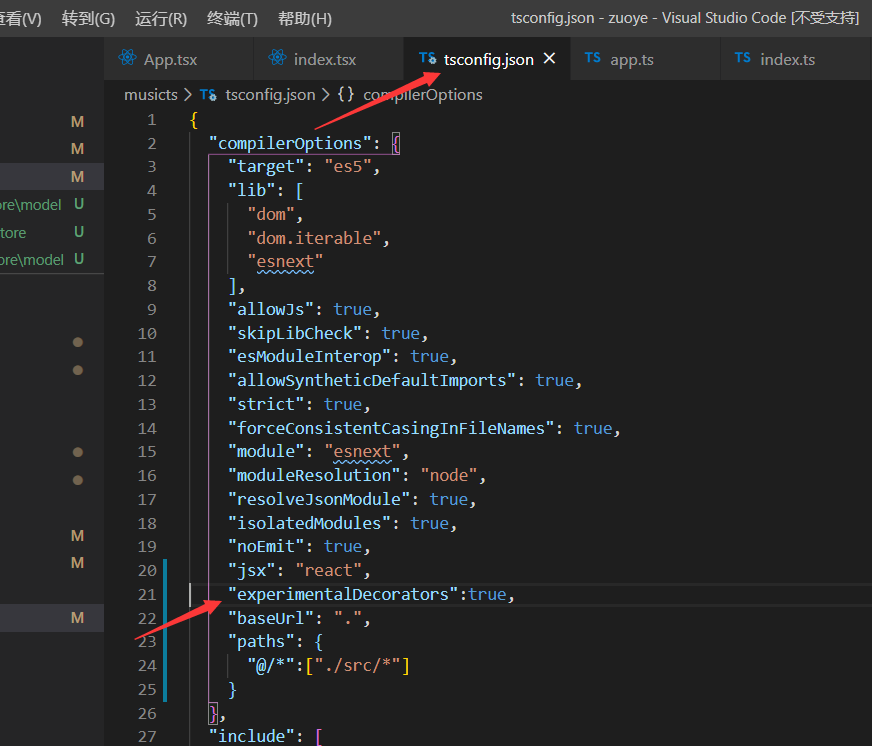
Task: Open the 转到(G) menu
Action: [x=88, y=19]
